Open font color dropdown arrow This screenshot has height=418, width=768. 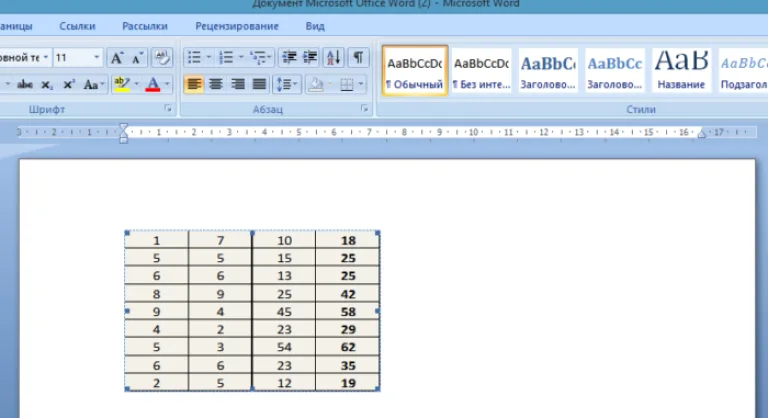167,84
